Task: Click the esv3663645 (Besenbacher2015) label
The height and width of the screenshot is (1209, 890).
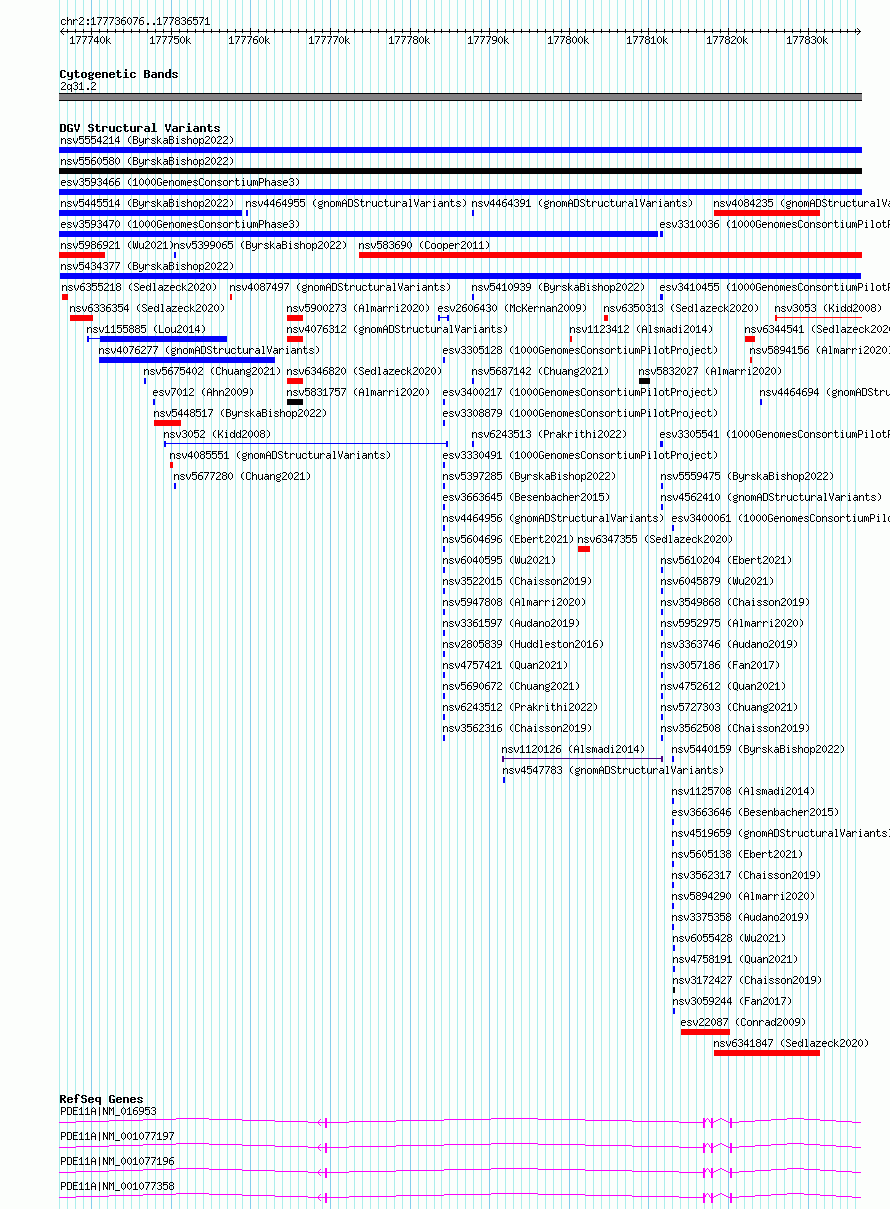Action: pos(526,497)
